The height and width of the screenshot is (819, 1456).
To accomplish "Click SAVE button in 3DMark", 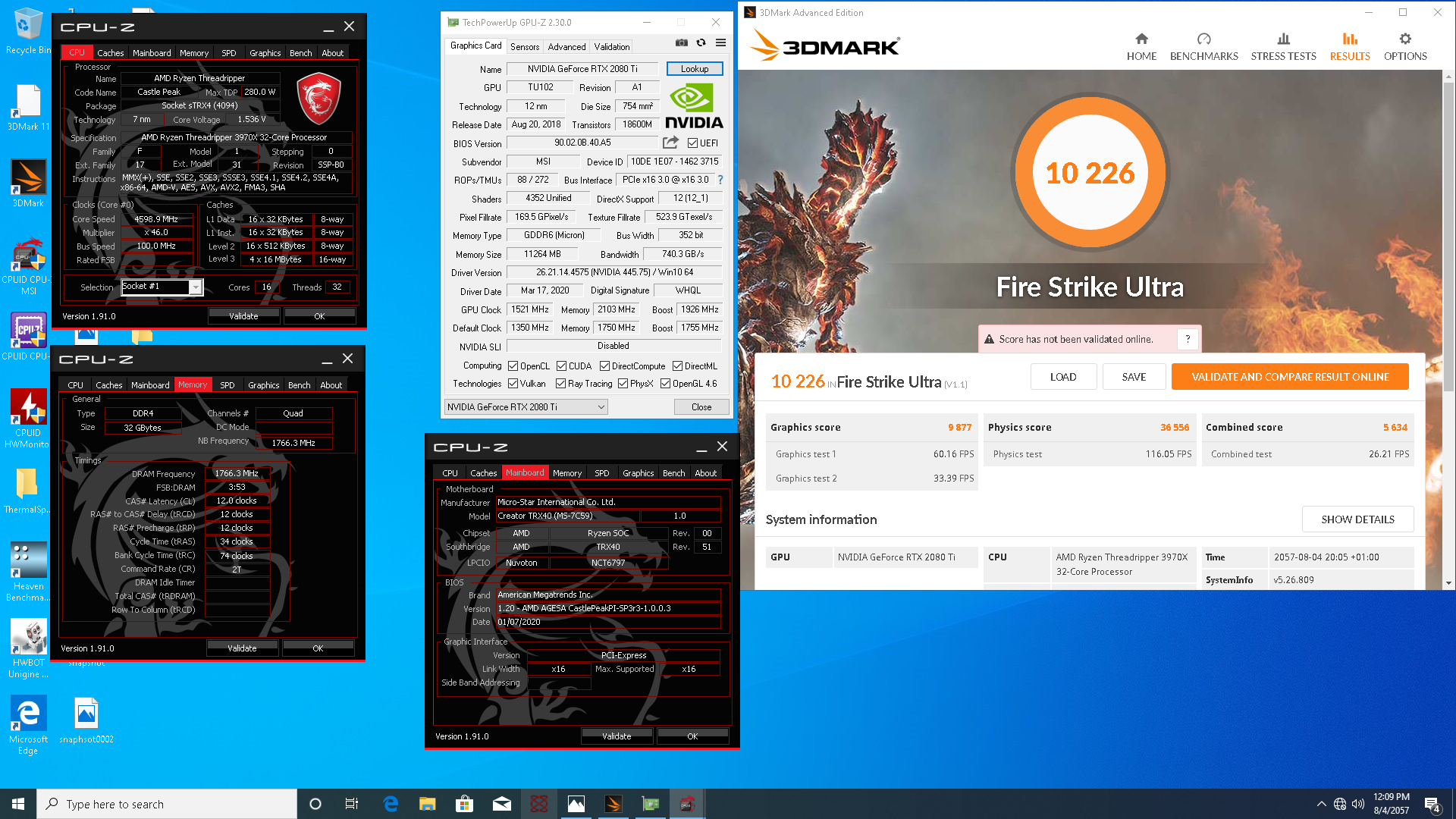I will click(x=1134, y=377).
